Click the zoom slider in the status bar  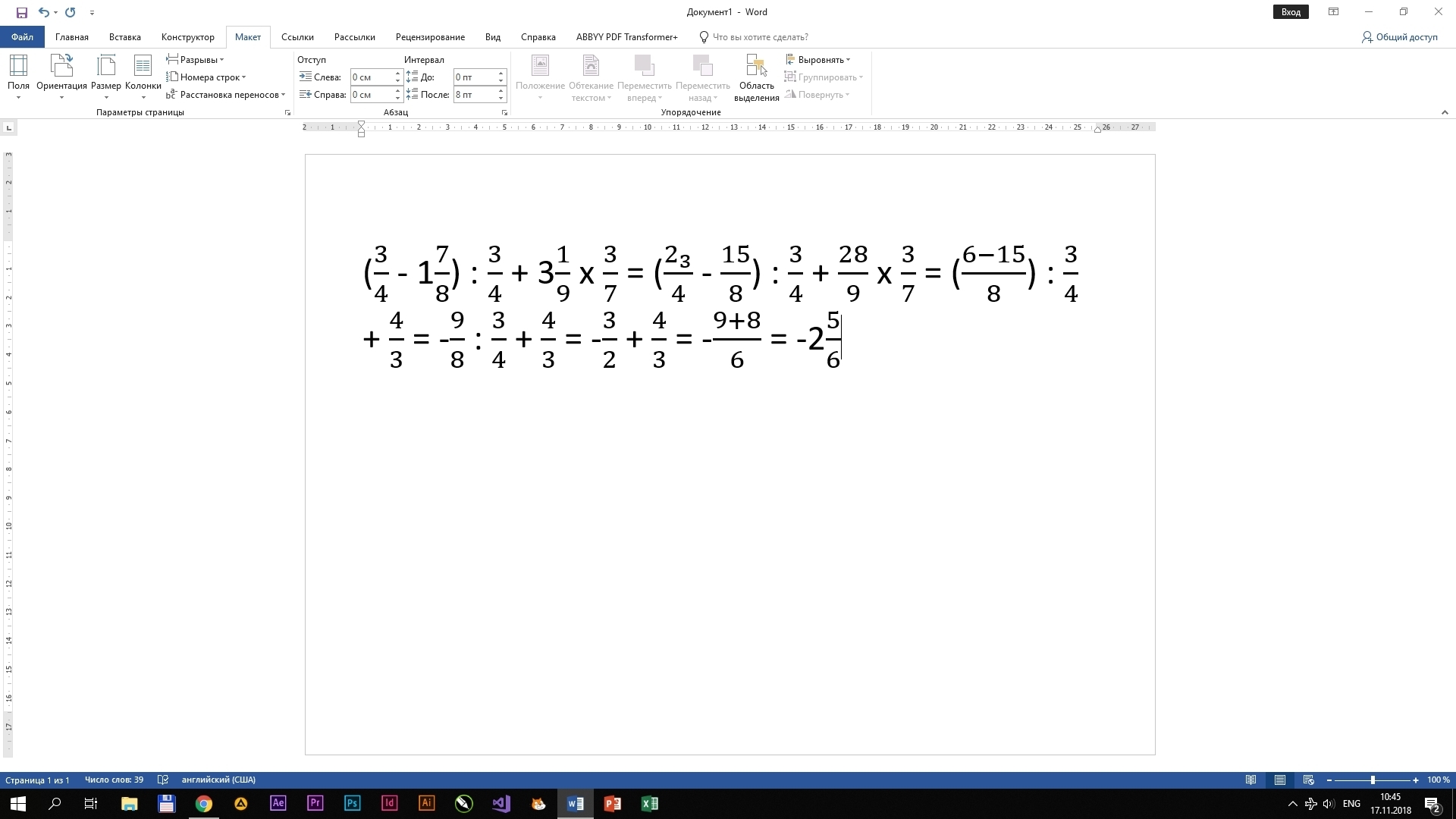point(1373,780)
